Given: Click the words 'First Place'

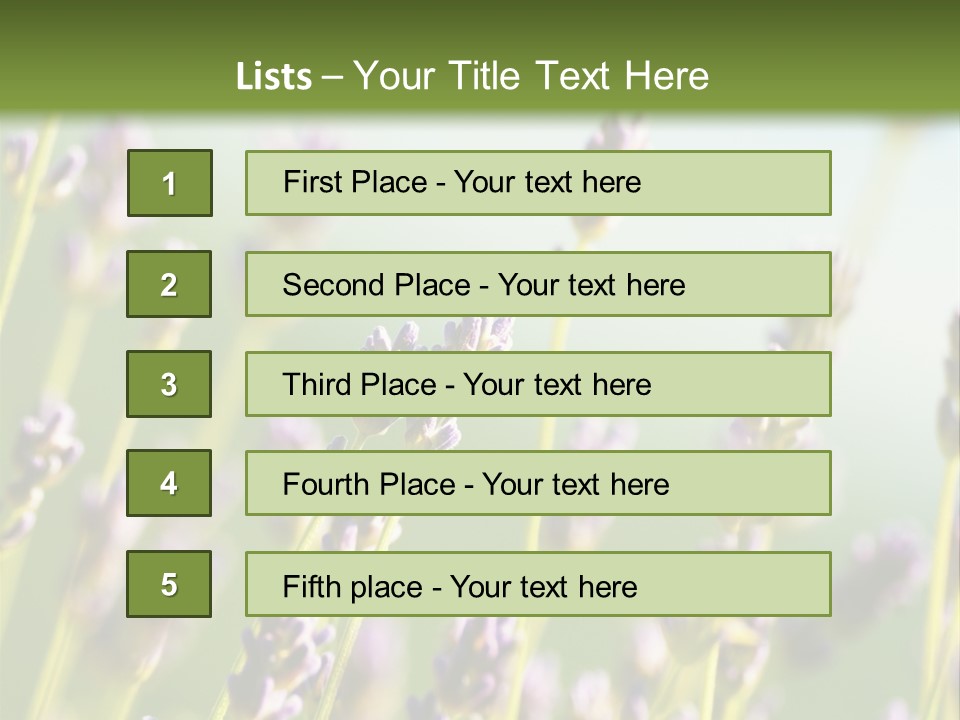Looking at the screenshot, I should pos(355,182).
